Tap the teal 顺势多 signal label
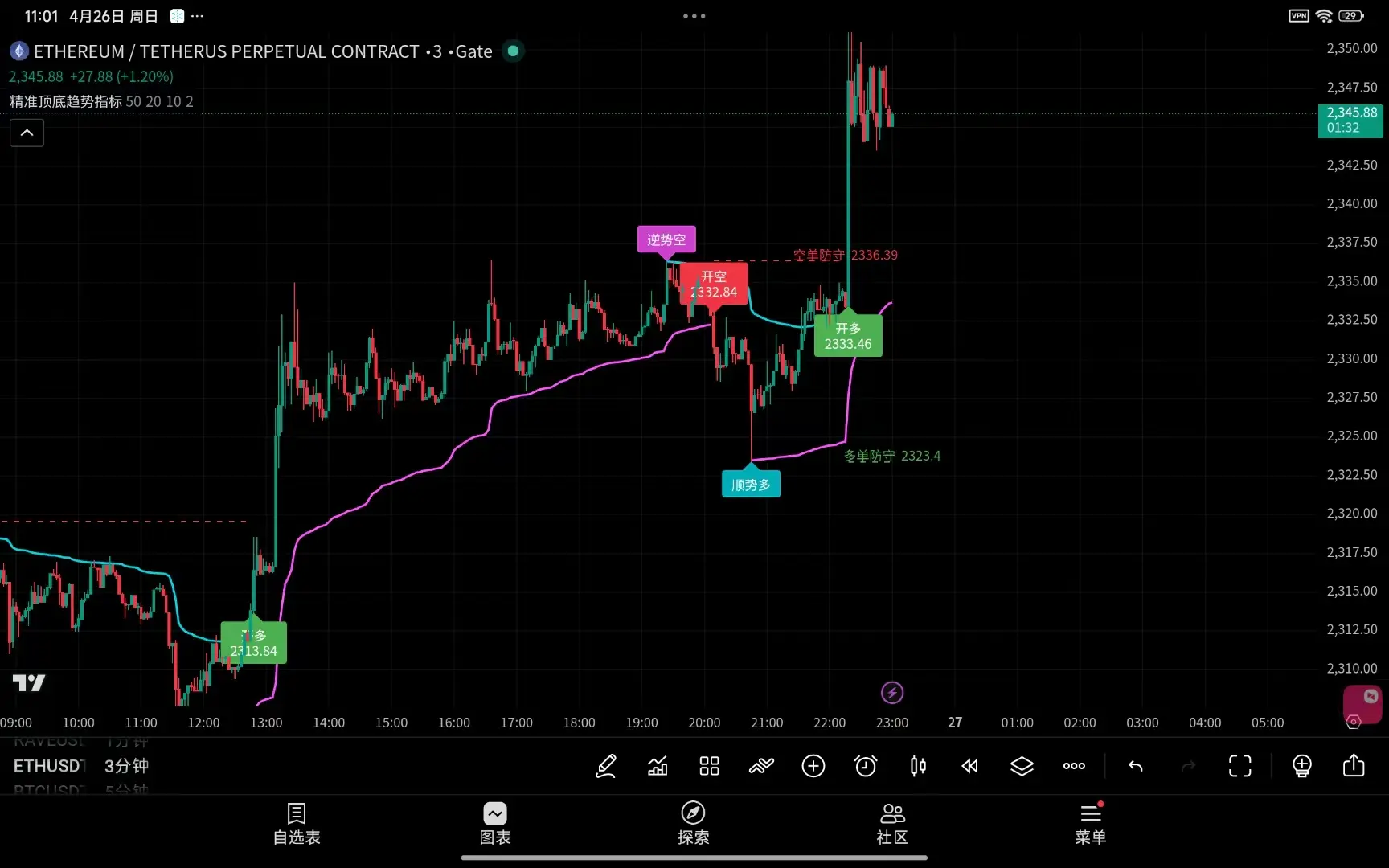The width and height of the screenshot is (1389, 868). click(751, 485)
